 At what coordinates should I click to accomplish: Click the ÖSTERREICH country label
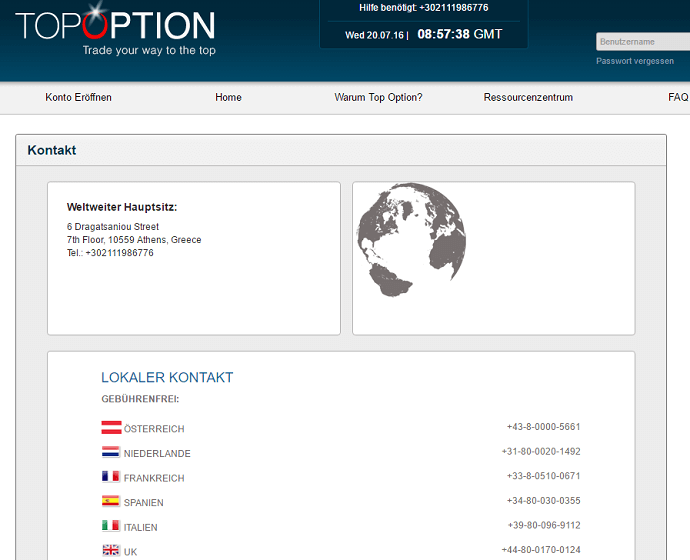coord(154,428)
